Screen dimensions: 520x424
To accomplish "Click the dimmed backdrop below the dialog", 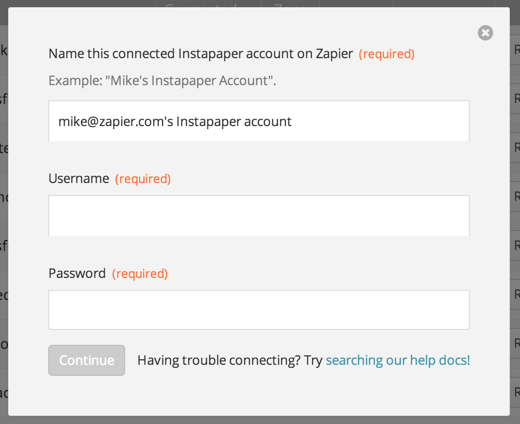I will click(x=260, y=420).
